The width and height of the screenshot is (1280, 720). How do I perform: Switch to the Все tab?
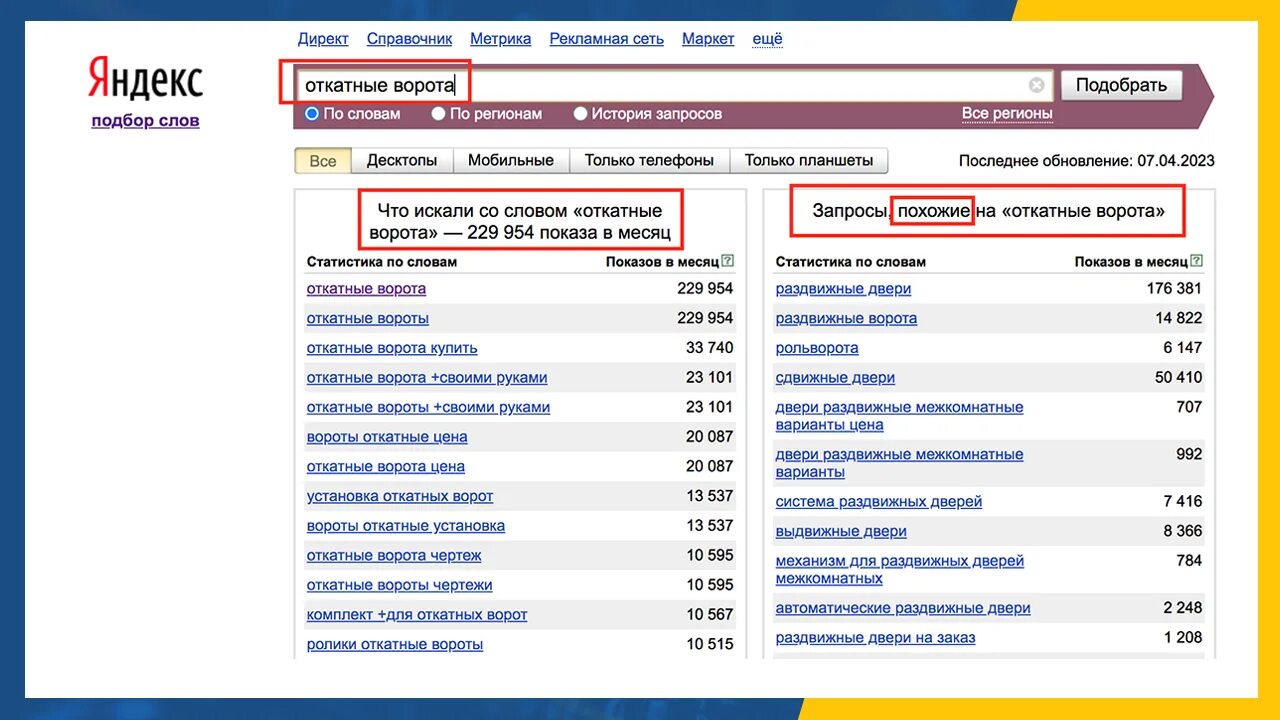323,161
